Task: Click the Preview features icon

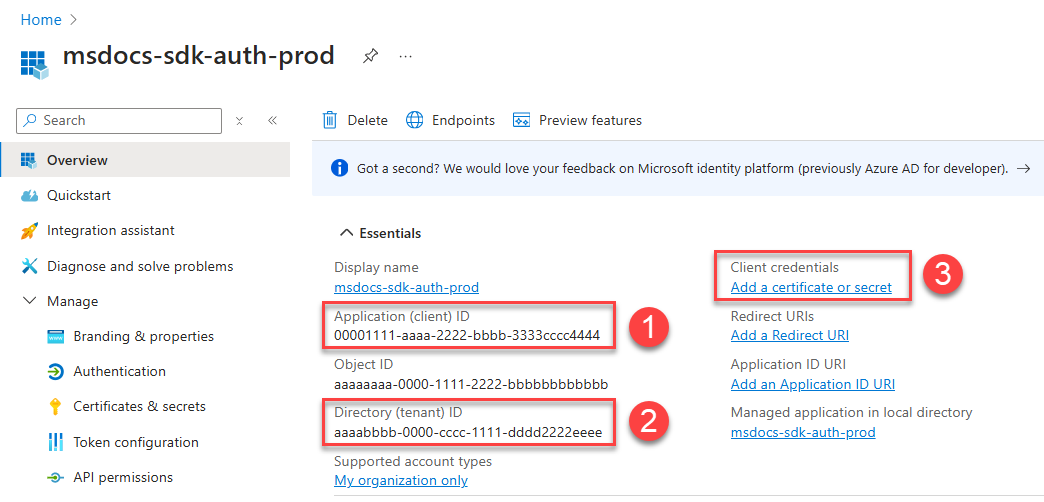Action: click(521, 120)
